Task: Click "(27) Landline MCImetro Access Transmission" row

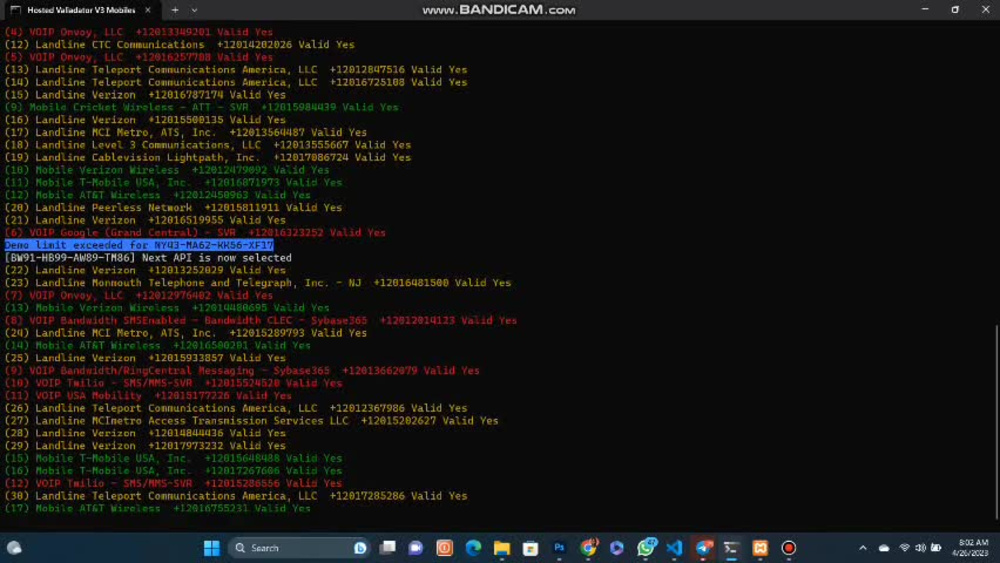Action: point(251,421)
